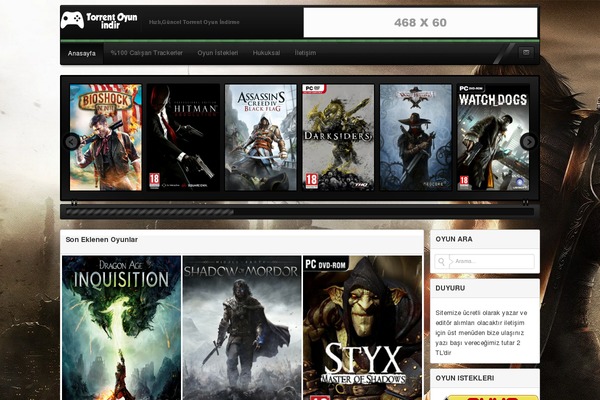
Task: Choose the Darksiders cover in the carousel
Action: [x=338, y=137]
